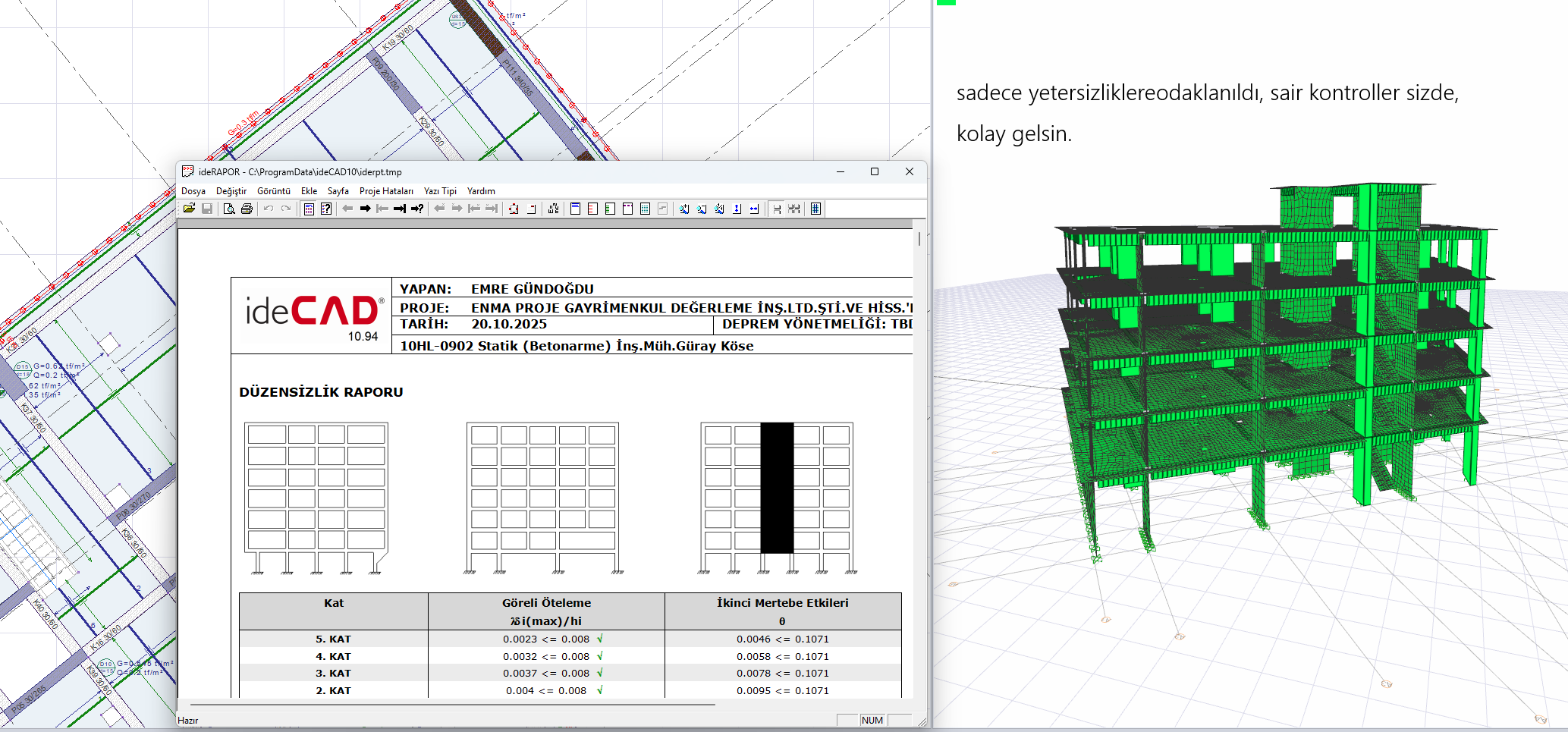Screen dimensions: 1568x732
Task: Click the Print icon in toolbar
Action: tap(247, 209)
